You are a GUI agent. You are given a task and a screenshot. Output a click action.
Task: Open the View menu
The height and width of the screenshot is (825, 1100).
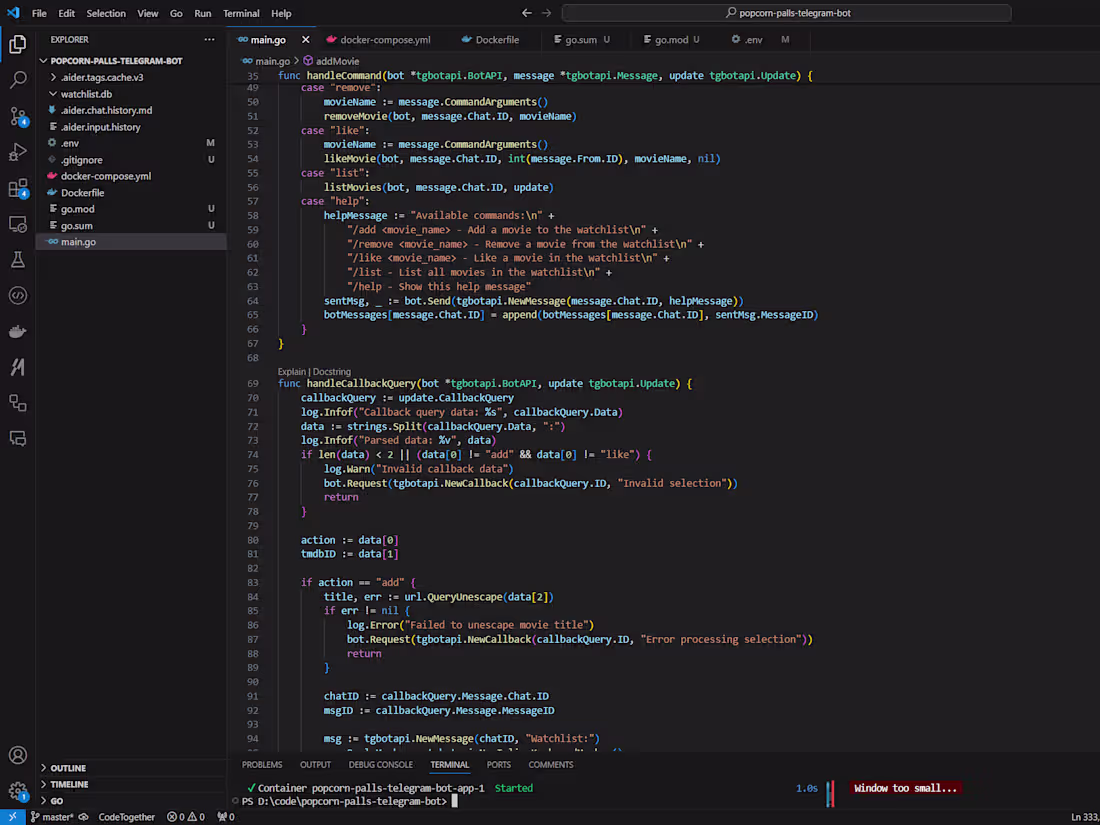tap(147, 13)
